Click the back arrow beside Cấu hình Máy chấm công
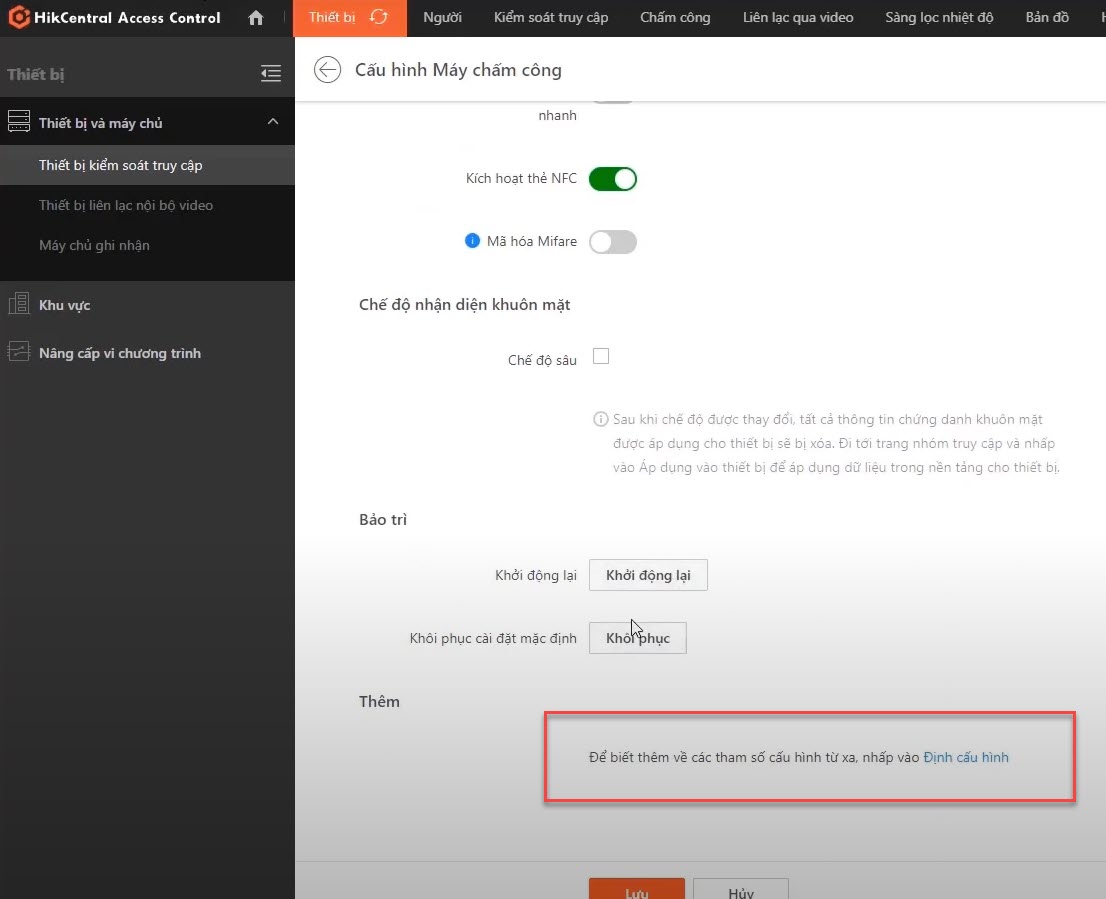1106x899 pixels. 327,70
